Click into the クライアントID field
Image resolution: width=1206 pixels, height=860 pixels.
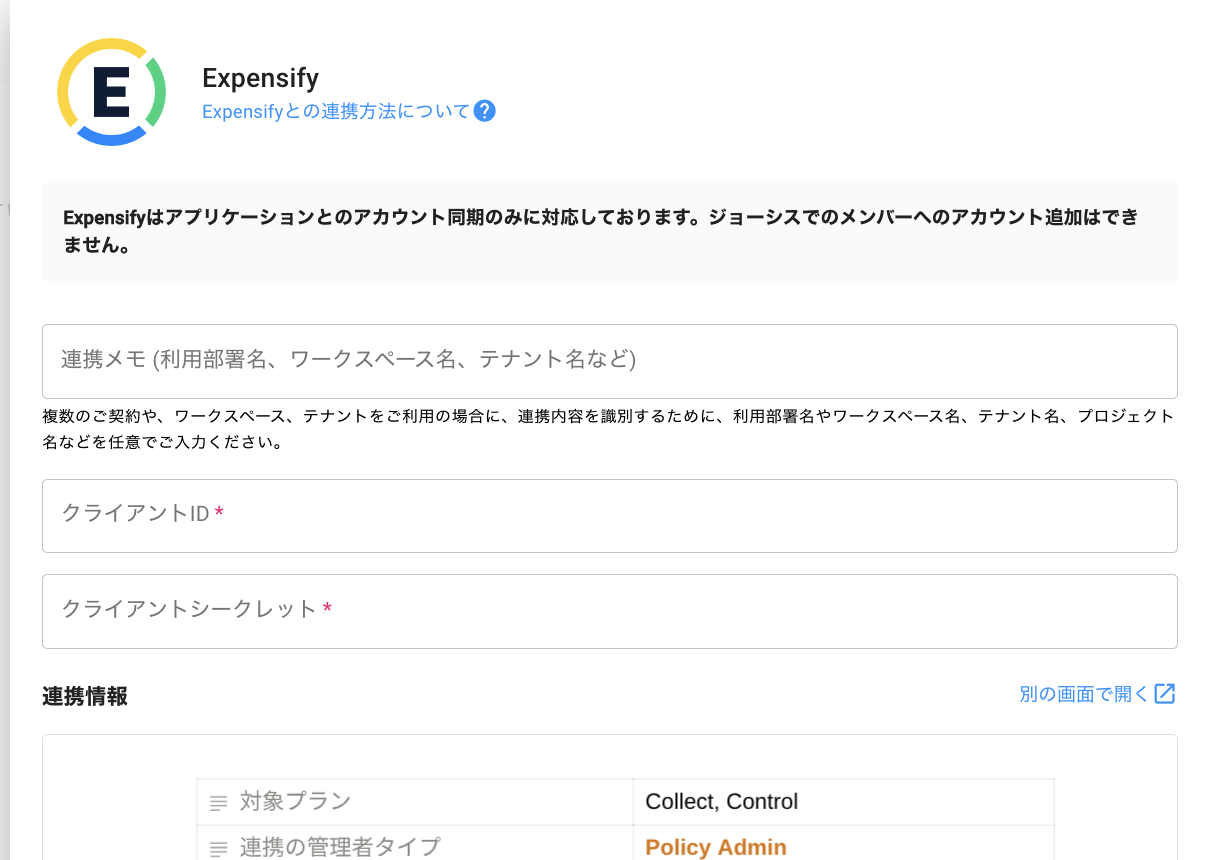click(609, 516)
